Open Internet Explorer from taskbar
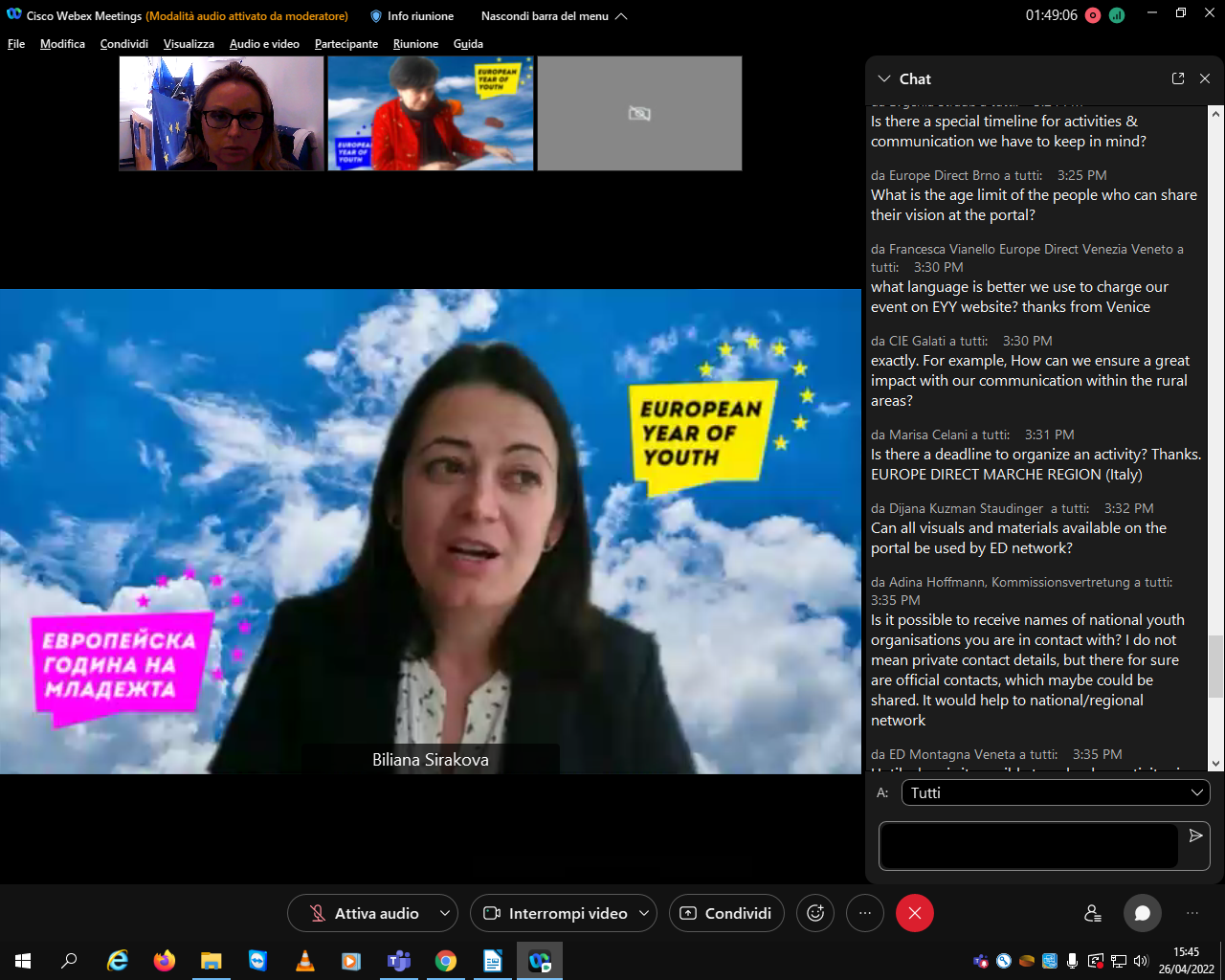This screenshot has width=1225, height=980. point(118,961)
